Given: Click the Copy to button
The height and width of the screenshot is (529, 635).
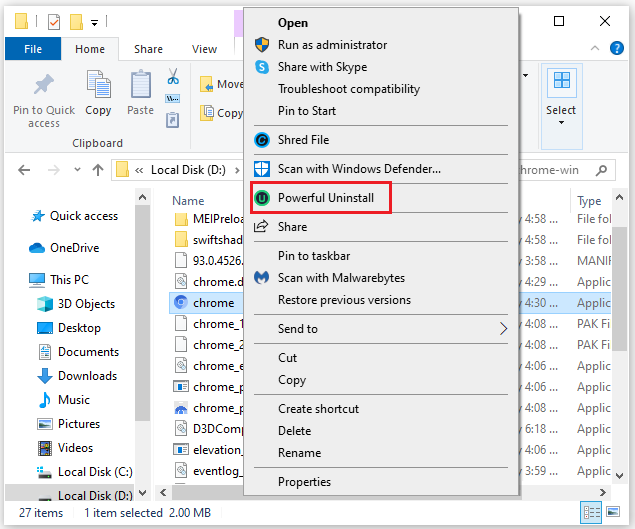Looking at the screenshot, I should click(x=222, y=113).
